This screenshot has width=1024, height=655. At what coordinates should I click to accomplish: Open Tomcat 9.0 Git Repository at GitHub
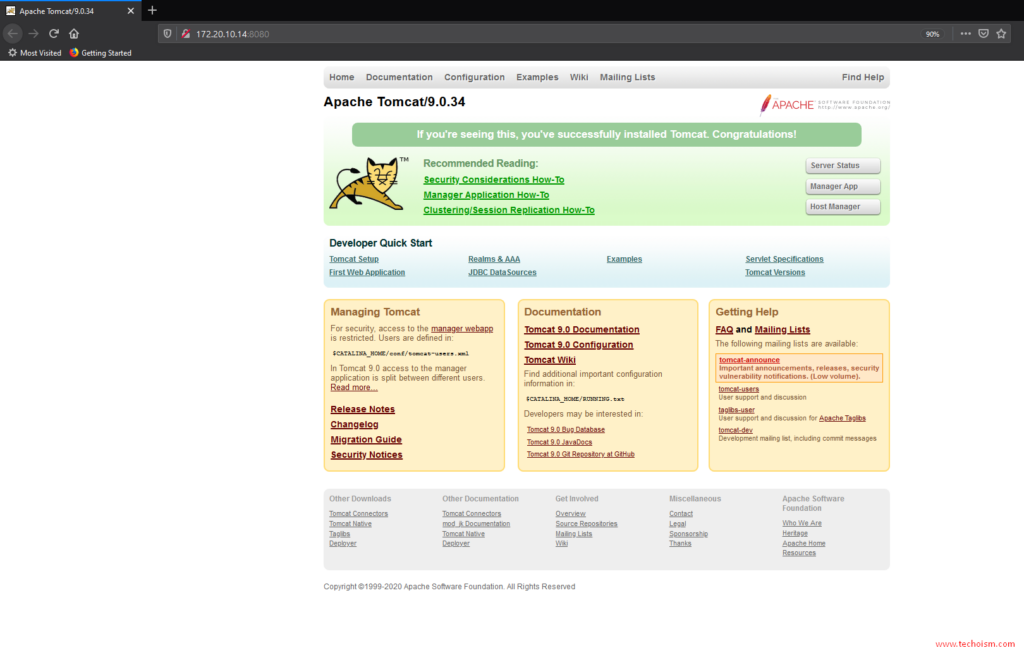point(581,454)
